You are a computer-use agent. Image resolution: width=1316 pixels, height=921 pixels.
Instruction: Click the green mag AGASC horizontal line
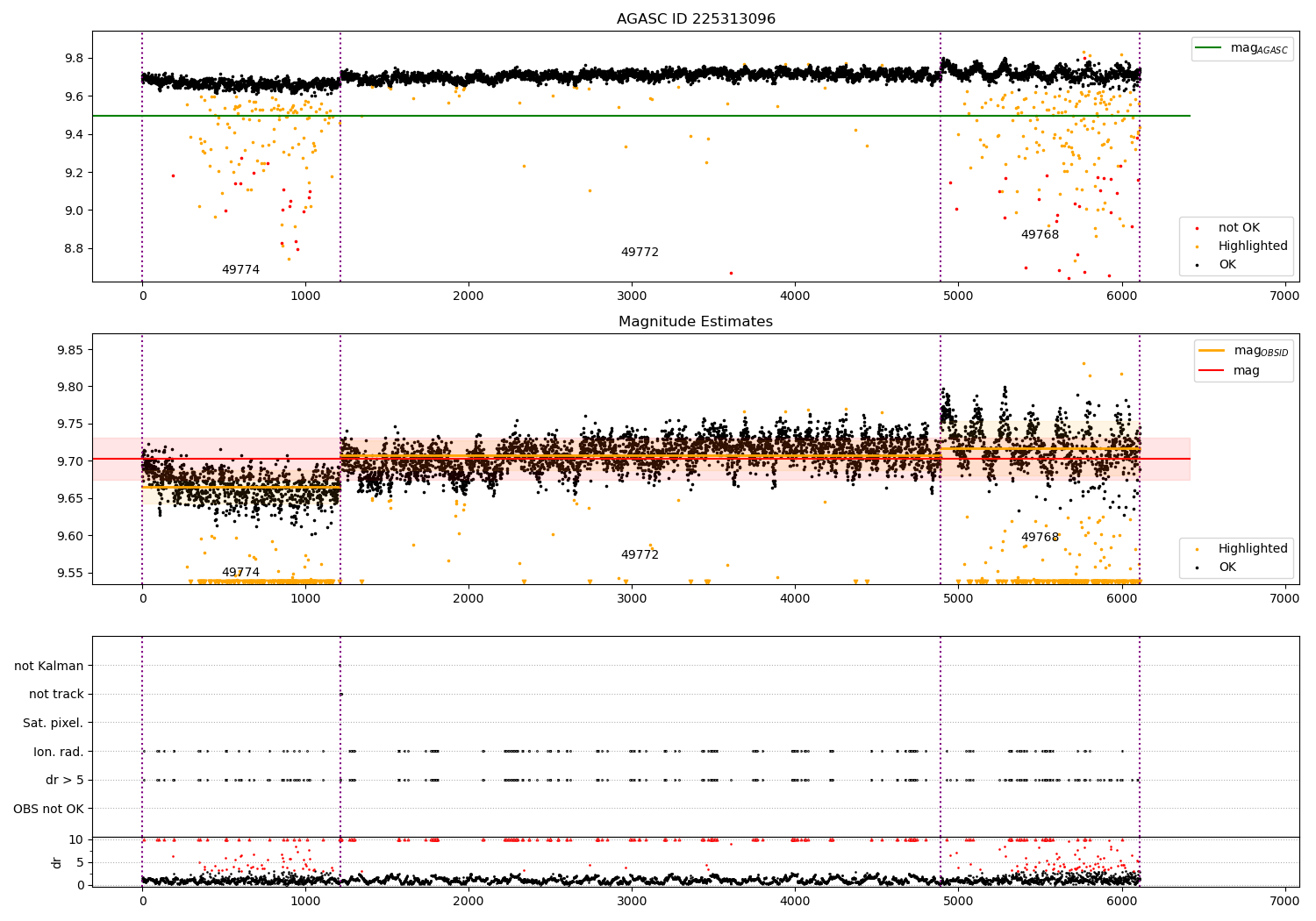(x=640, y=116)
